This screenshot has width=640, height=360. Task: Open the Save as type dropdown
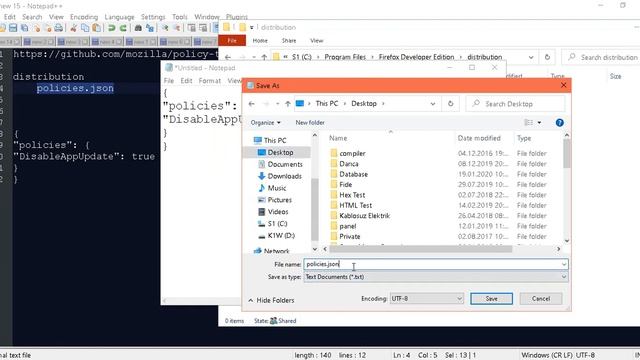(564, 277)
